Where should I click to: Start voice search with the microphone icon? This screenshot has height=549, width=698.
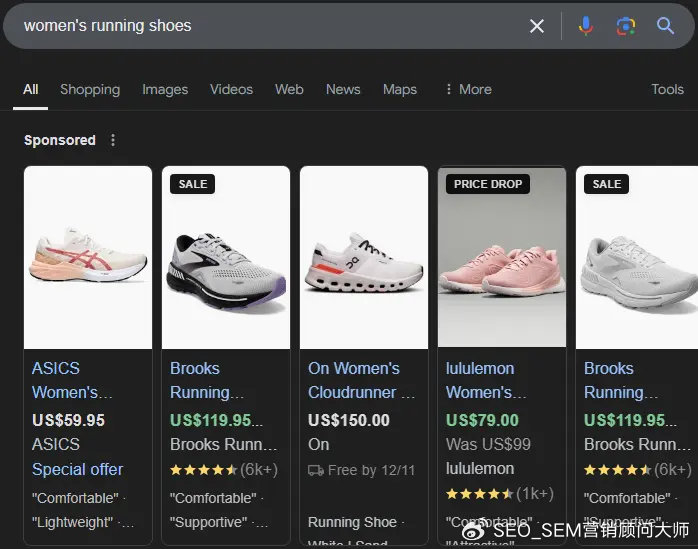[x=585, y=26]
